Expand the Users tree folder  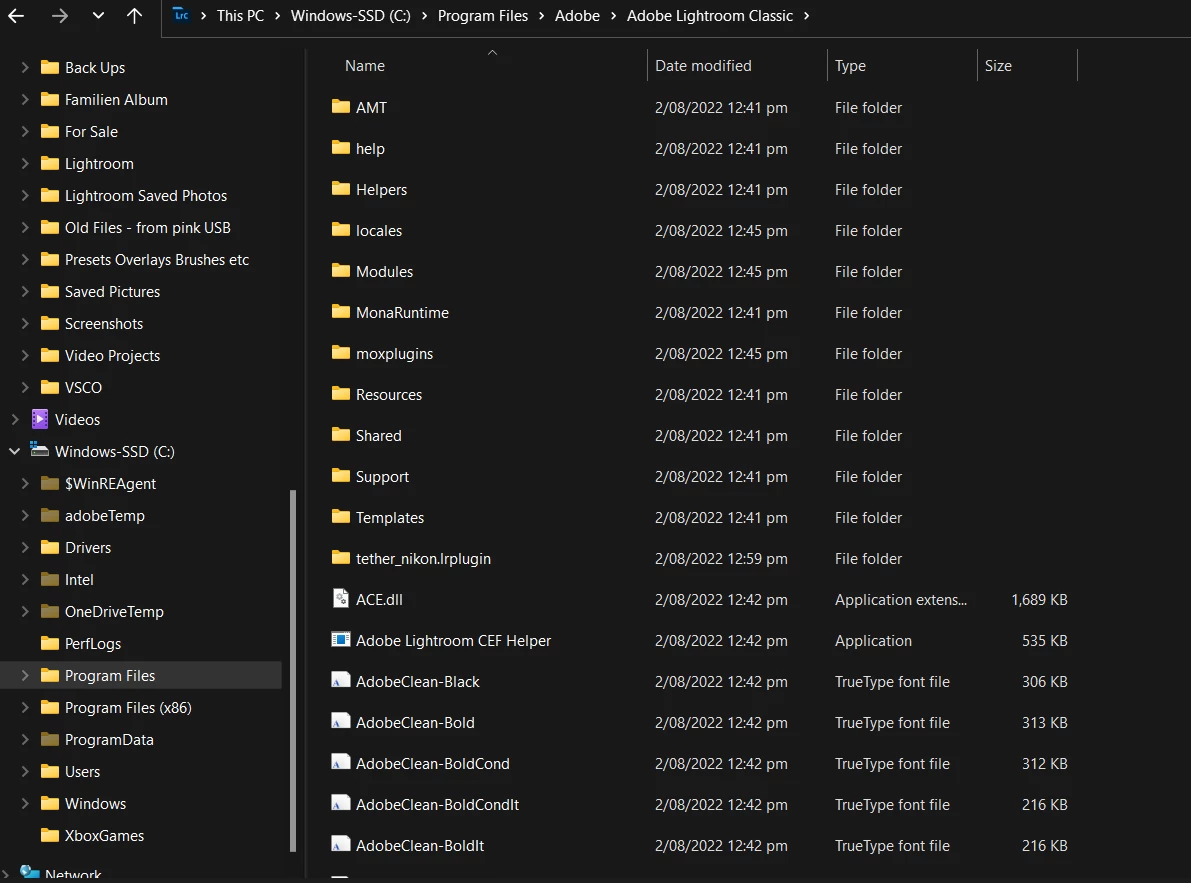(25, 771)
